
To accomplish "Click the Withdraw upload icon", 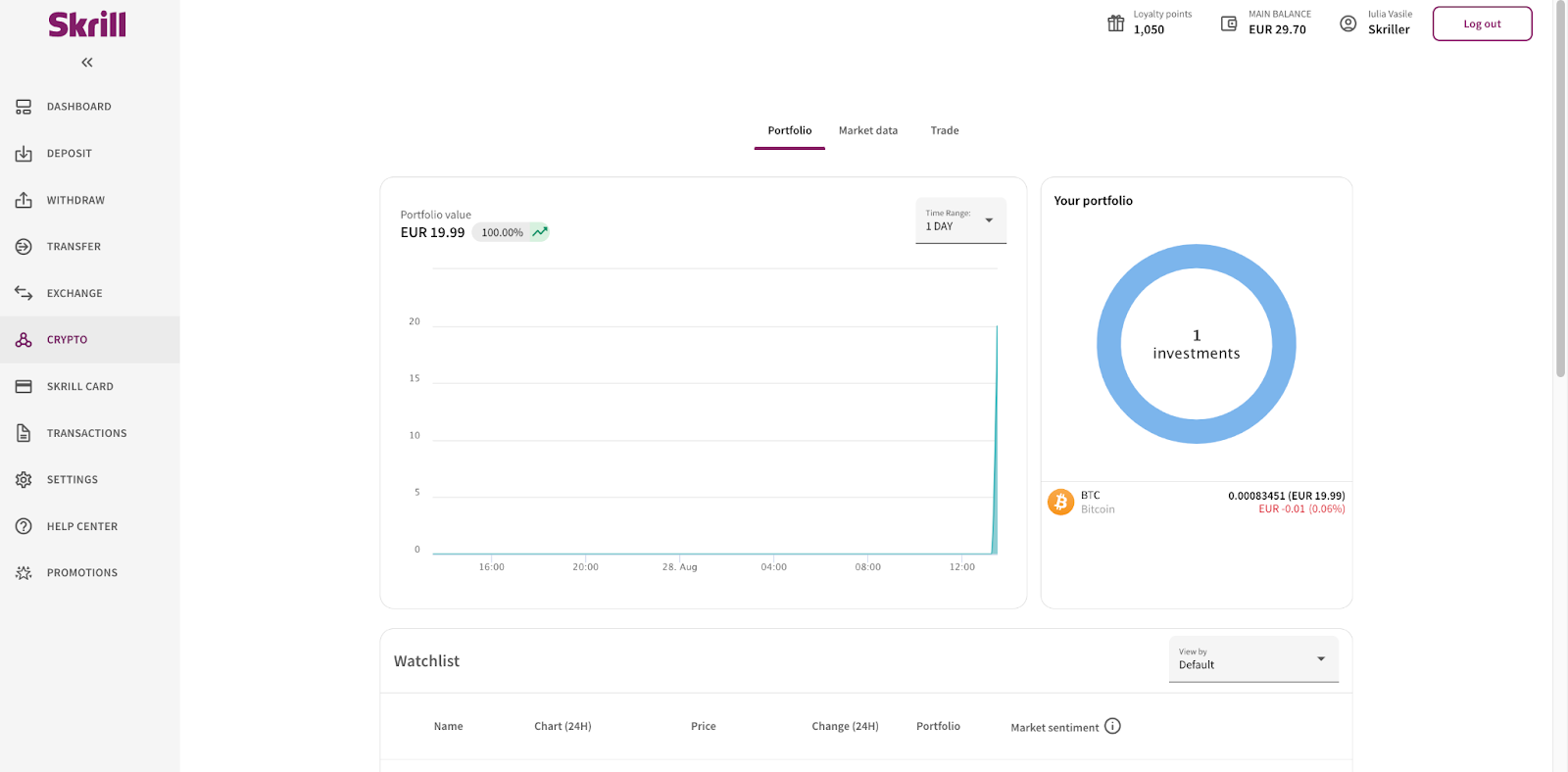I will 24,200.
